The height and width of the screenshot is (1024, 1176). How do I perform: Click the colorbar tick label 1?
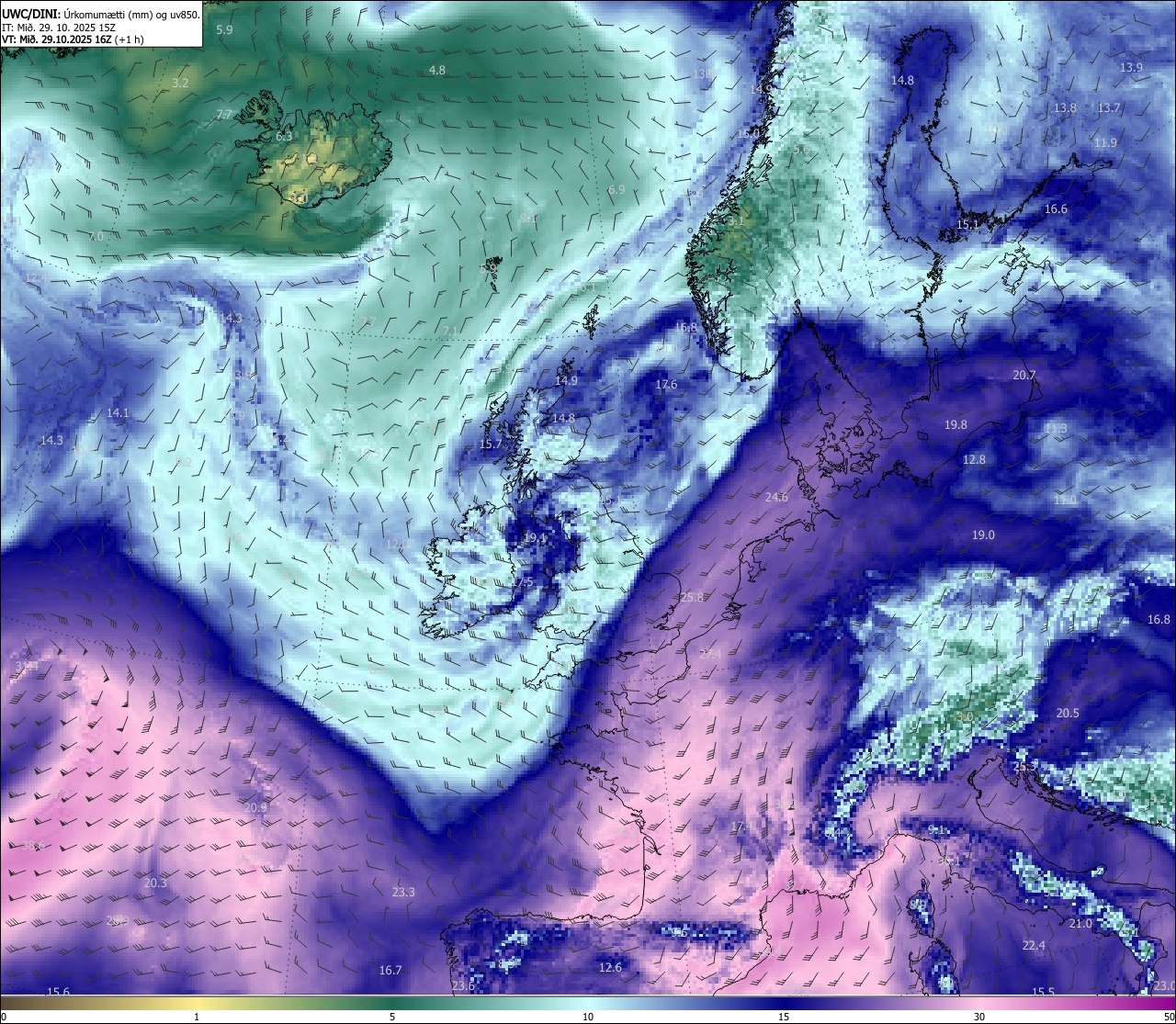[197, 1018]
